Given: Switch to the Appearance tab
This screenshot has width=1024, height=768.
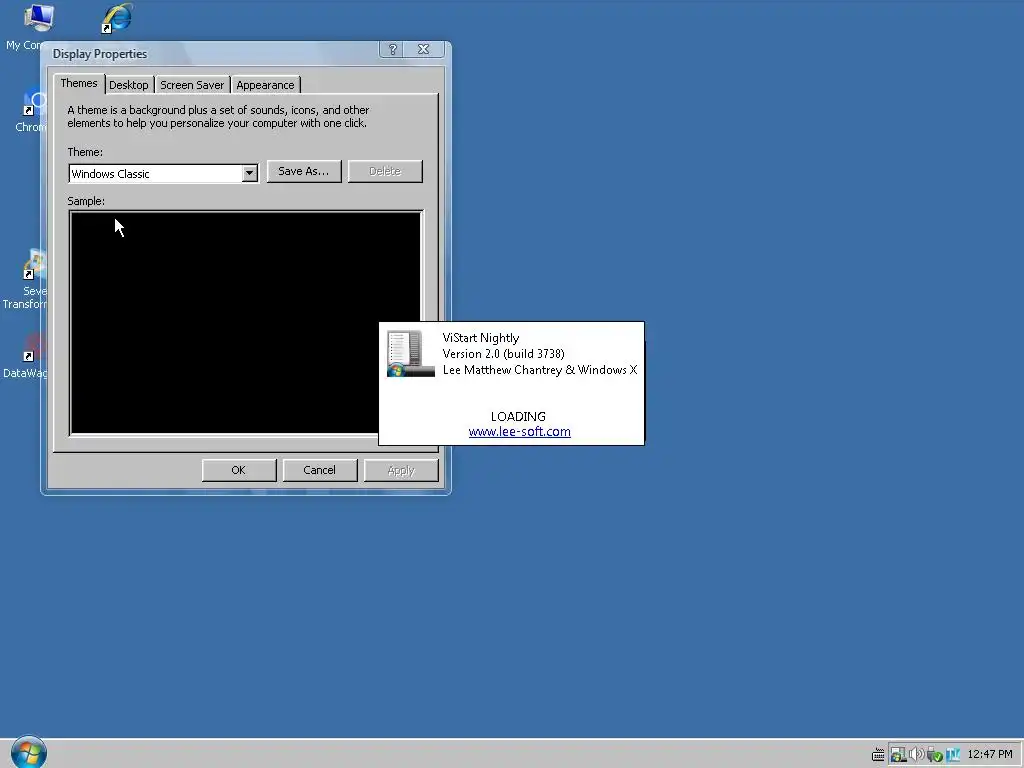Looking at the screenshot, I should 265,85.
